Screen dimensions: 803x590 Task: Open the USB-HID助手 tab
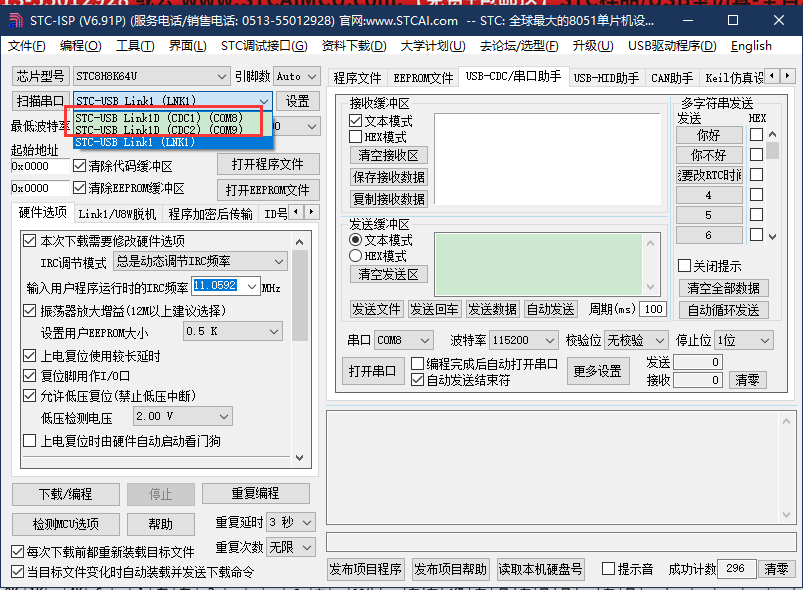(606, 78)
